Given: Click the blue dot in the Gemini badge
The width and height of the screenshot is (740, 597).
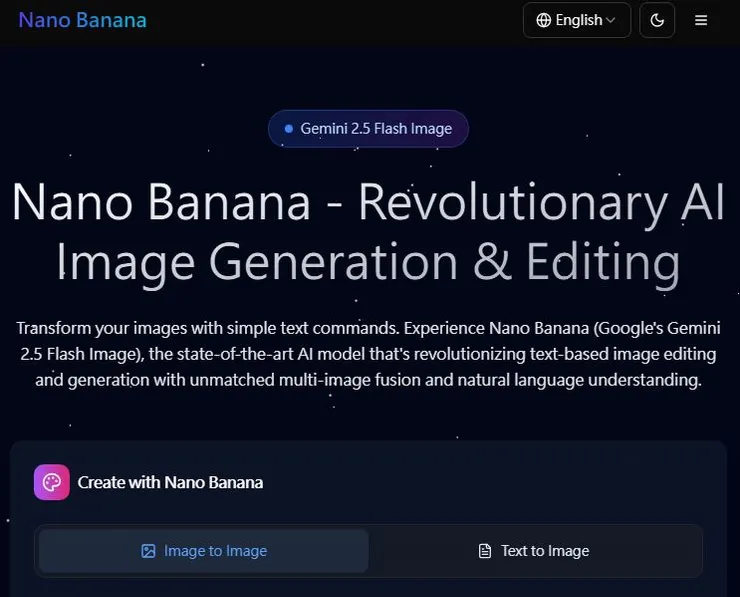Looking at the screenshot, I should pyautogui.click(x=289, y=129).
